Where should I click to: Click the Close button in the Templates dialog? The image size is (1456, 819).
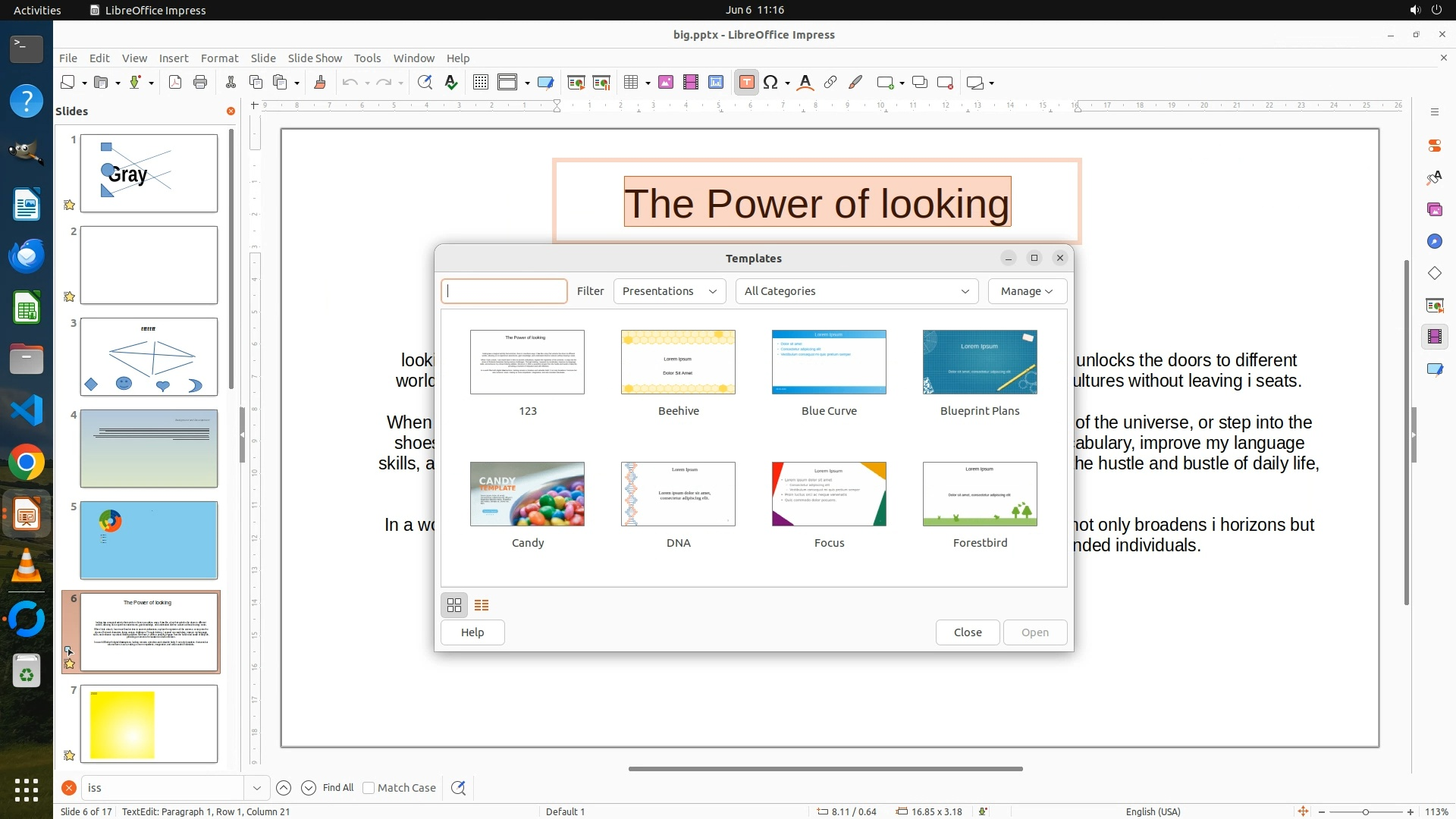point(967,632)
